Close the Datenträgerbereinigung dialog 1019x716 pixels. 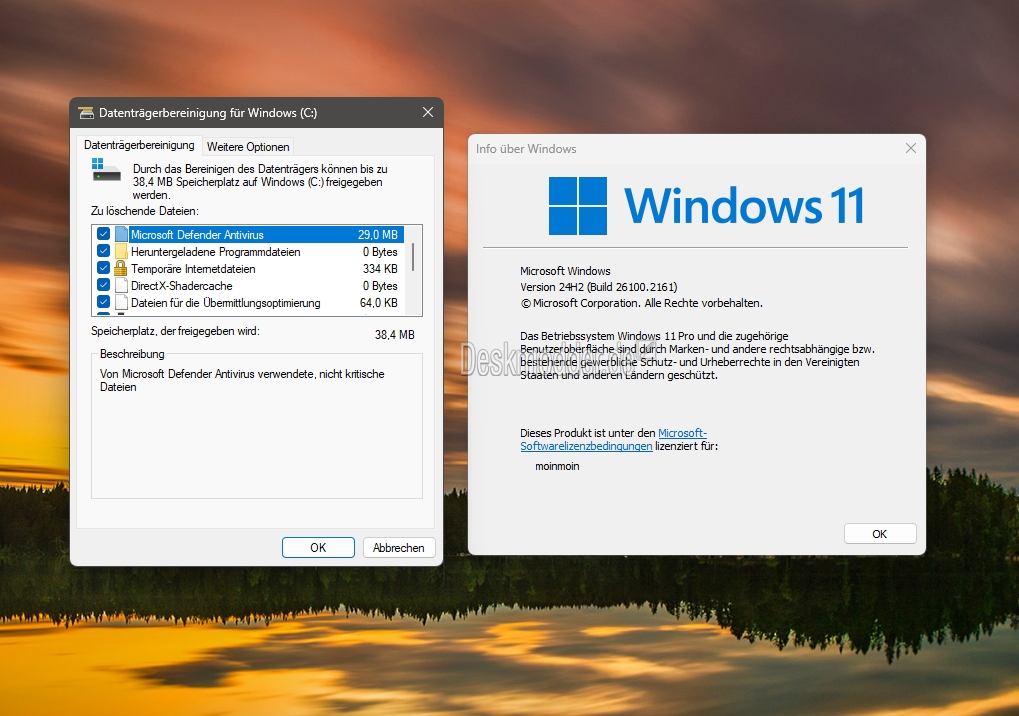click(x=428, y=112)
